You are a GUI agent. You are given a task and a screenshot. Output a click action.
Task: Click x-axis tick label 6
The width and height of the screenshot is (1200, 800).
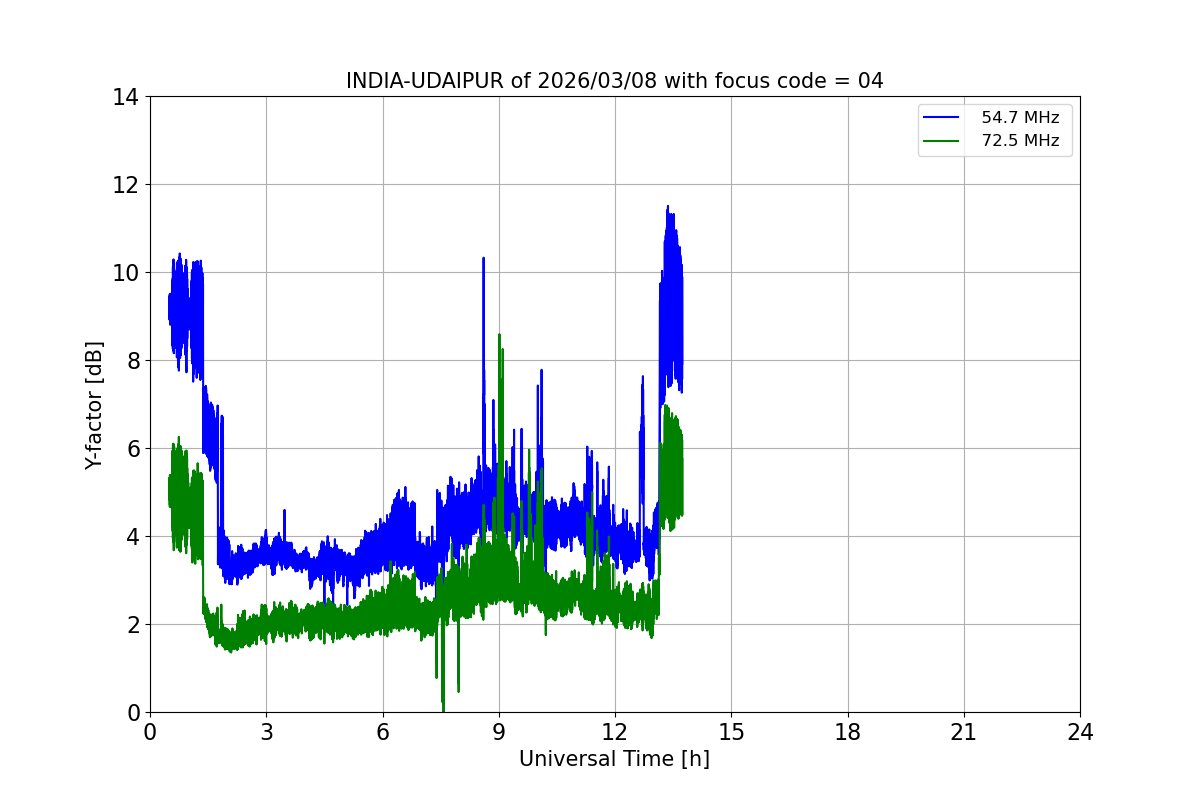click(382, 732)
